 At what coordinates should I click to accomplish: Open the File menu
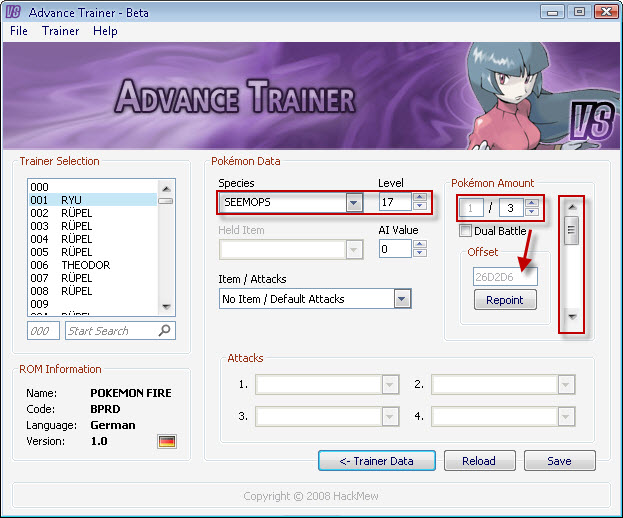19,31
